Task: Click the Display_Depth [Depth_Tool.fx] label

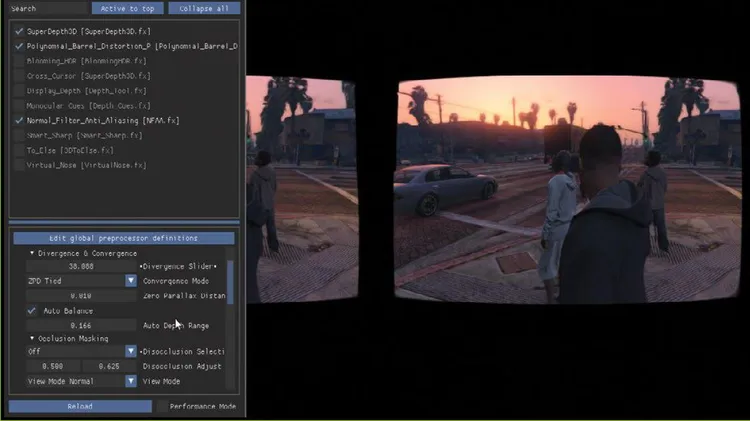Action: 87,90
